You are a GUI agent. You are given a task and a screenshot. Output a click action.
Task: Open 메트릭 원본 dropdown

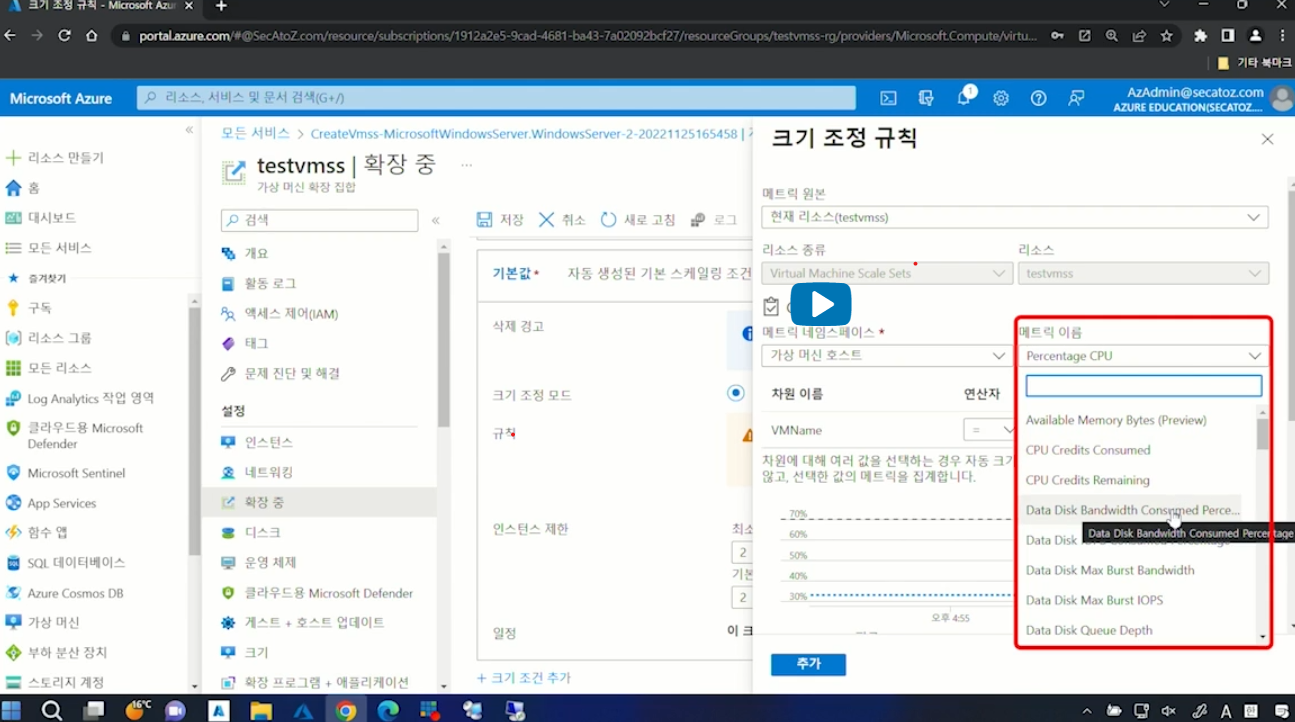point(1015,217)
